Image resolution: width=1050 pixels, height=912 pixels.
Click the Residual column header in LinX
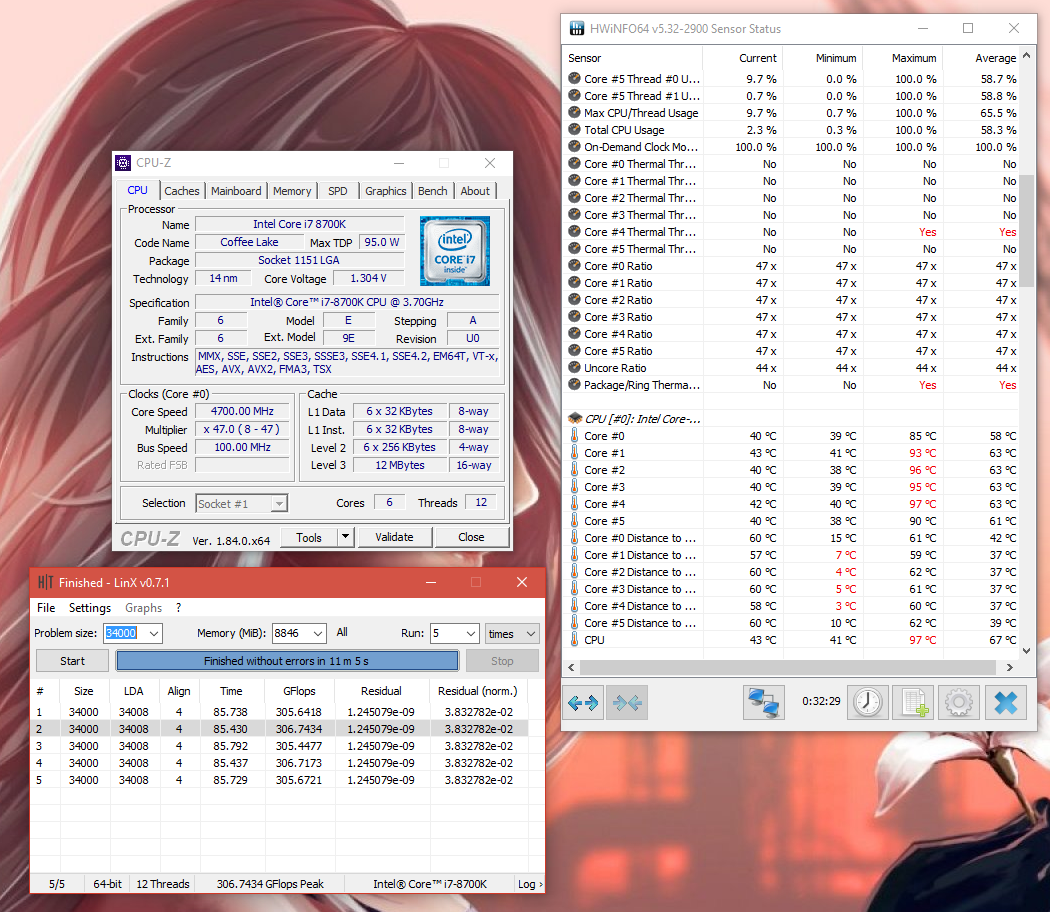point(381,691)
